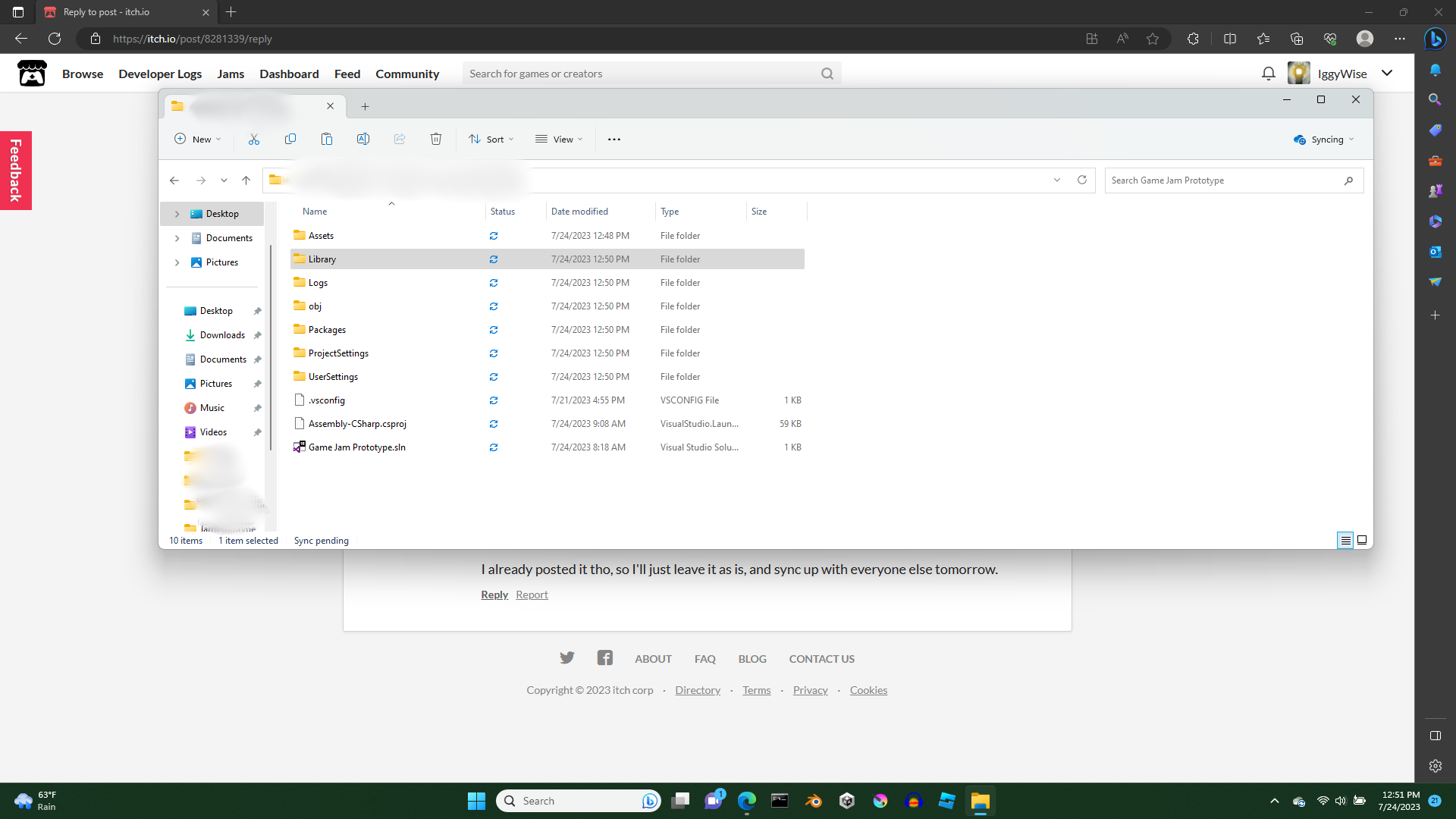Click the Game Jam Prototype.sln file
This screenshot has height=819, width=1456.
click(x=356, y=446)
